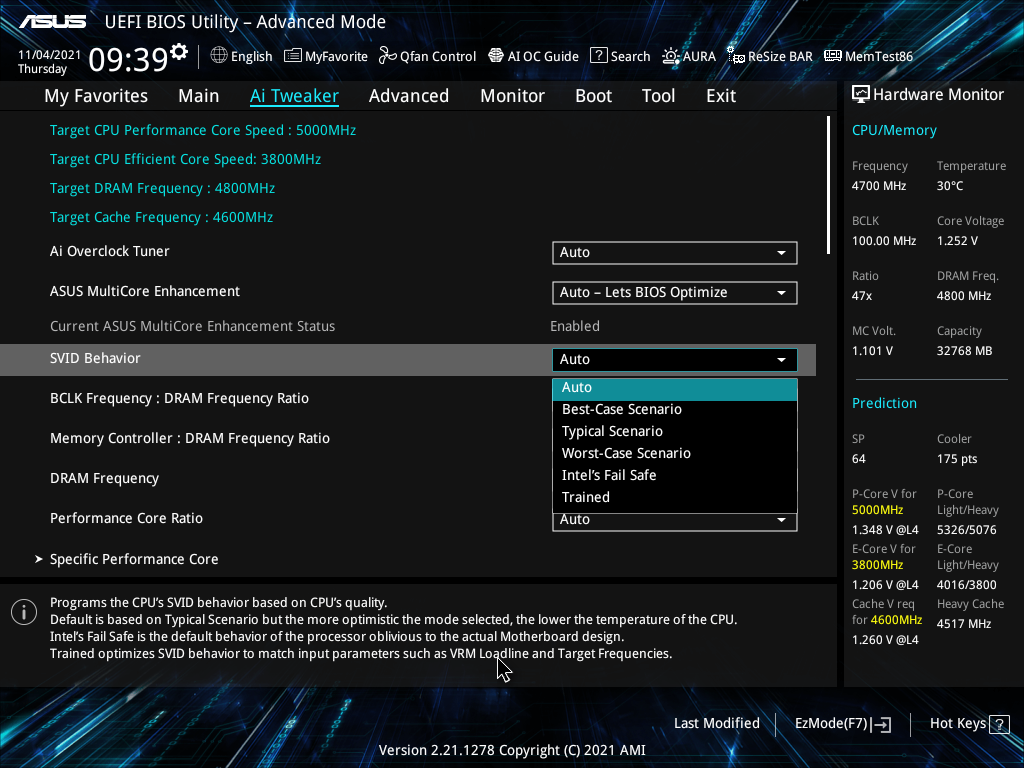This screenshot has height=768, width=1024.
Task: Select BCLK Frequency : DRAM Frequency Ratio row
Action: [180, 398]
